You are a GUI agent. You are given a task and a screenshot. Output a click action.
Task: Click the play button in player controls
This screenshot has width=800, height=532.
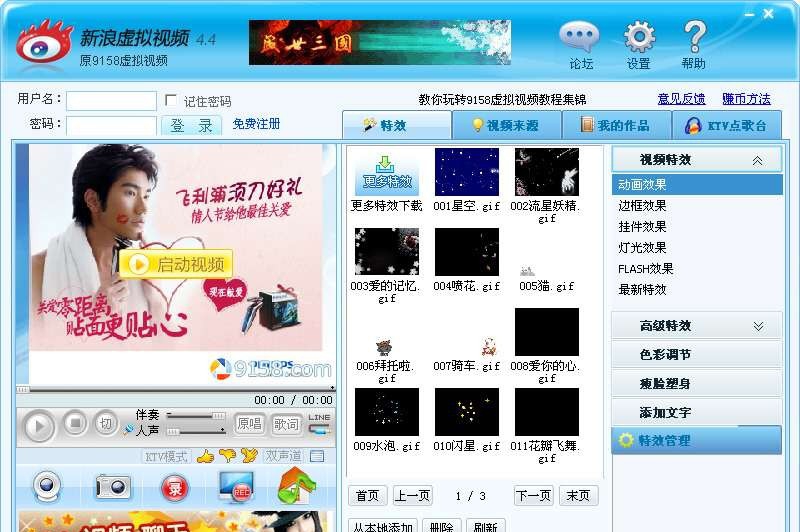[38, 425]
